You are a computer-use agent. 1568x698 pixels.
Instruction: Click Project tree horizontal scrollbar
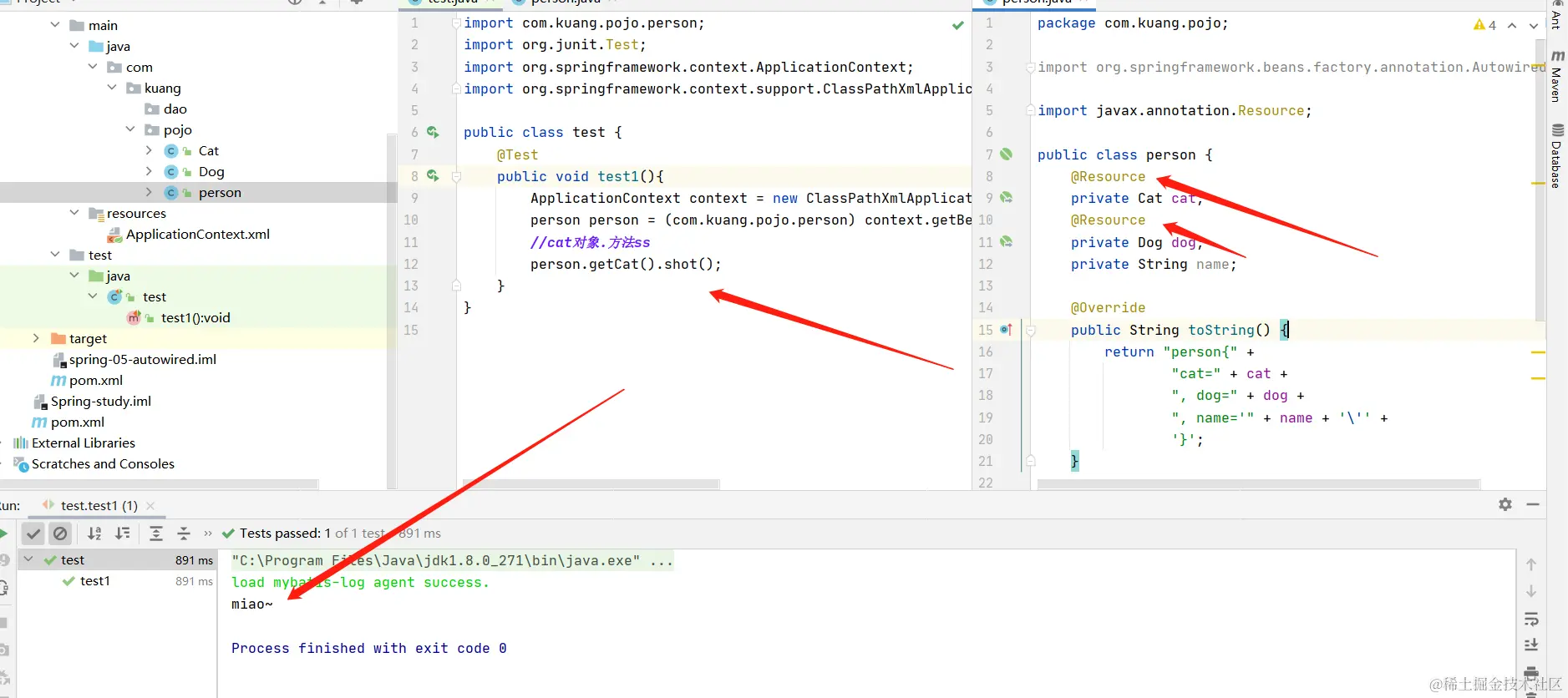(159, 484)
